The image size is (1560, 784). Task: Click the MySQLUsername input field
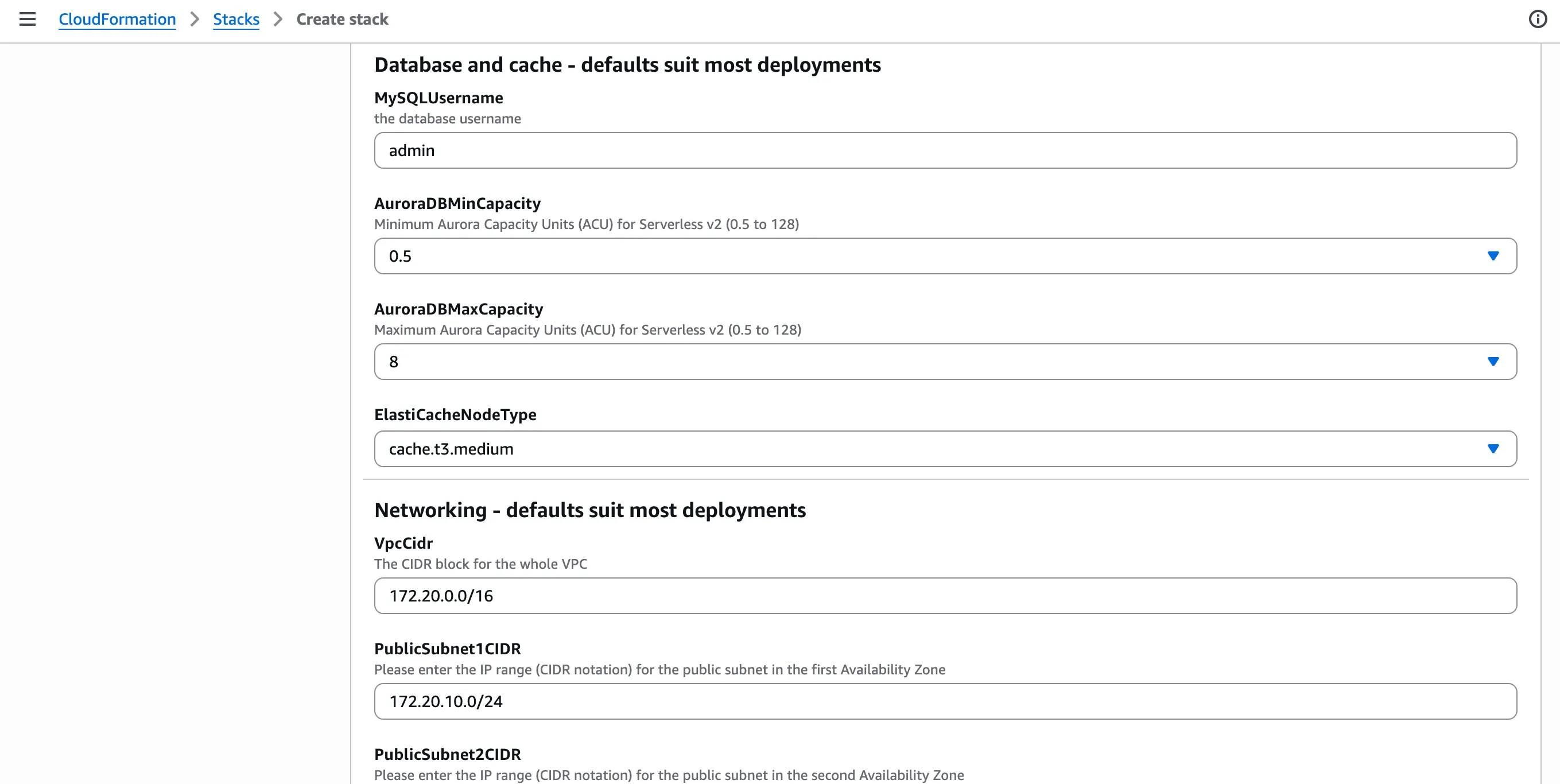pos(945,150)
